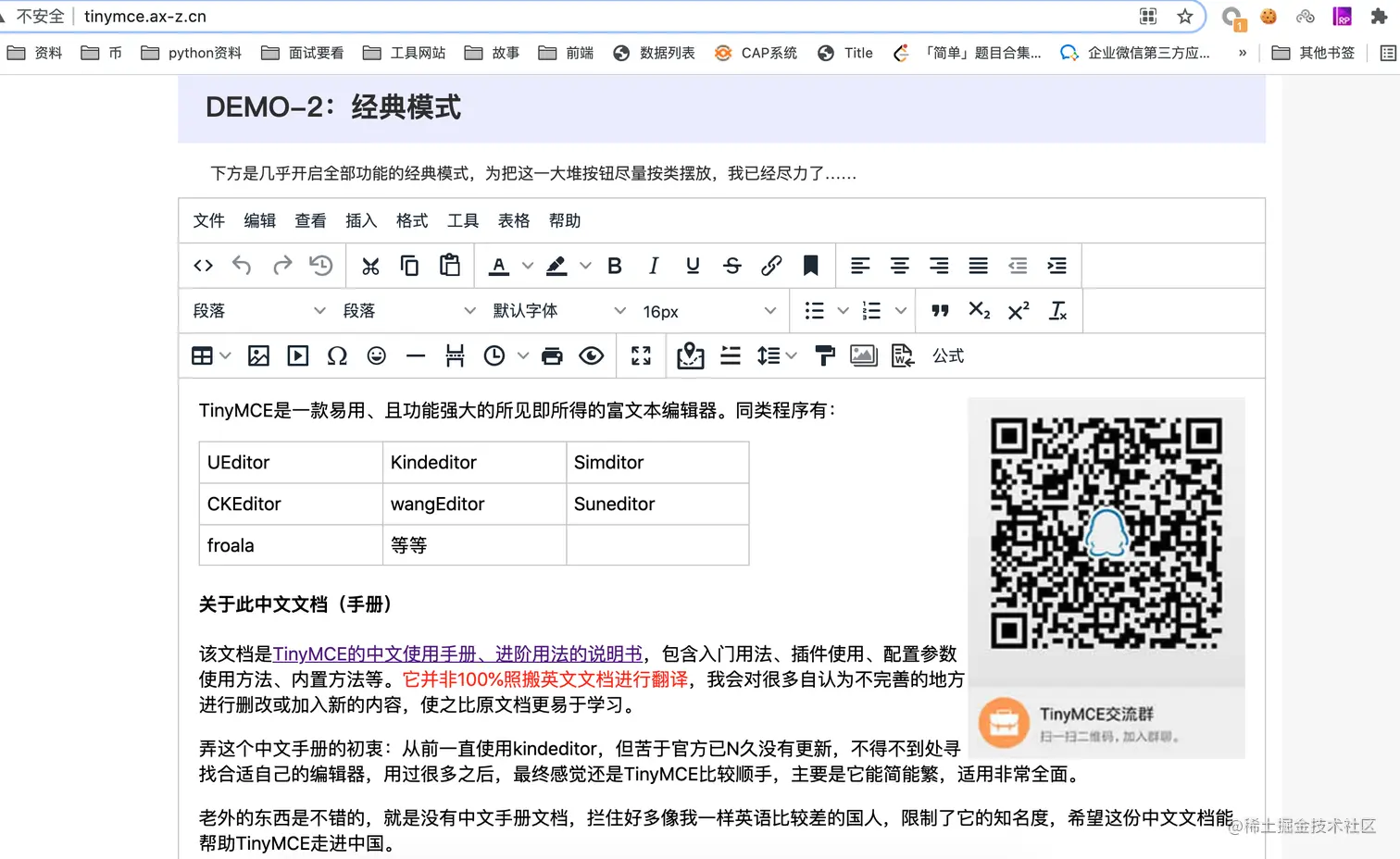Apply highlight color with marker button
Viewport: 1400px width, 859px height.
click(556, 267)
